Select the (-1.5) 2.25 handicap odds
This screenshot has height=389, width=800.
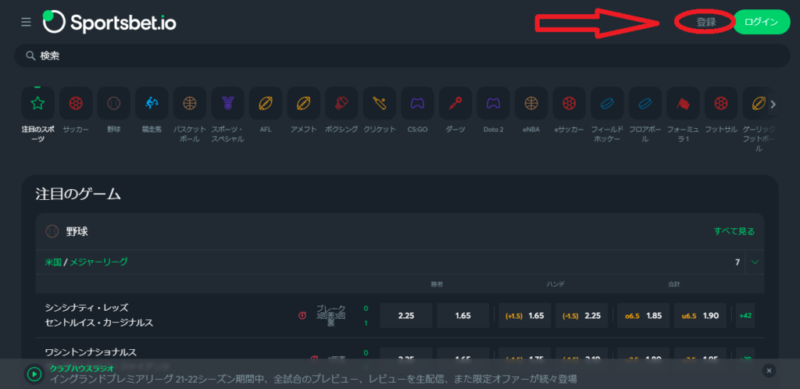[582, 315]
